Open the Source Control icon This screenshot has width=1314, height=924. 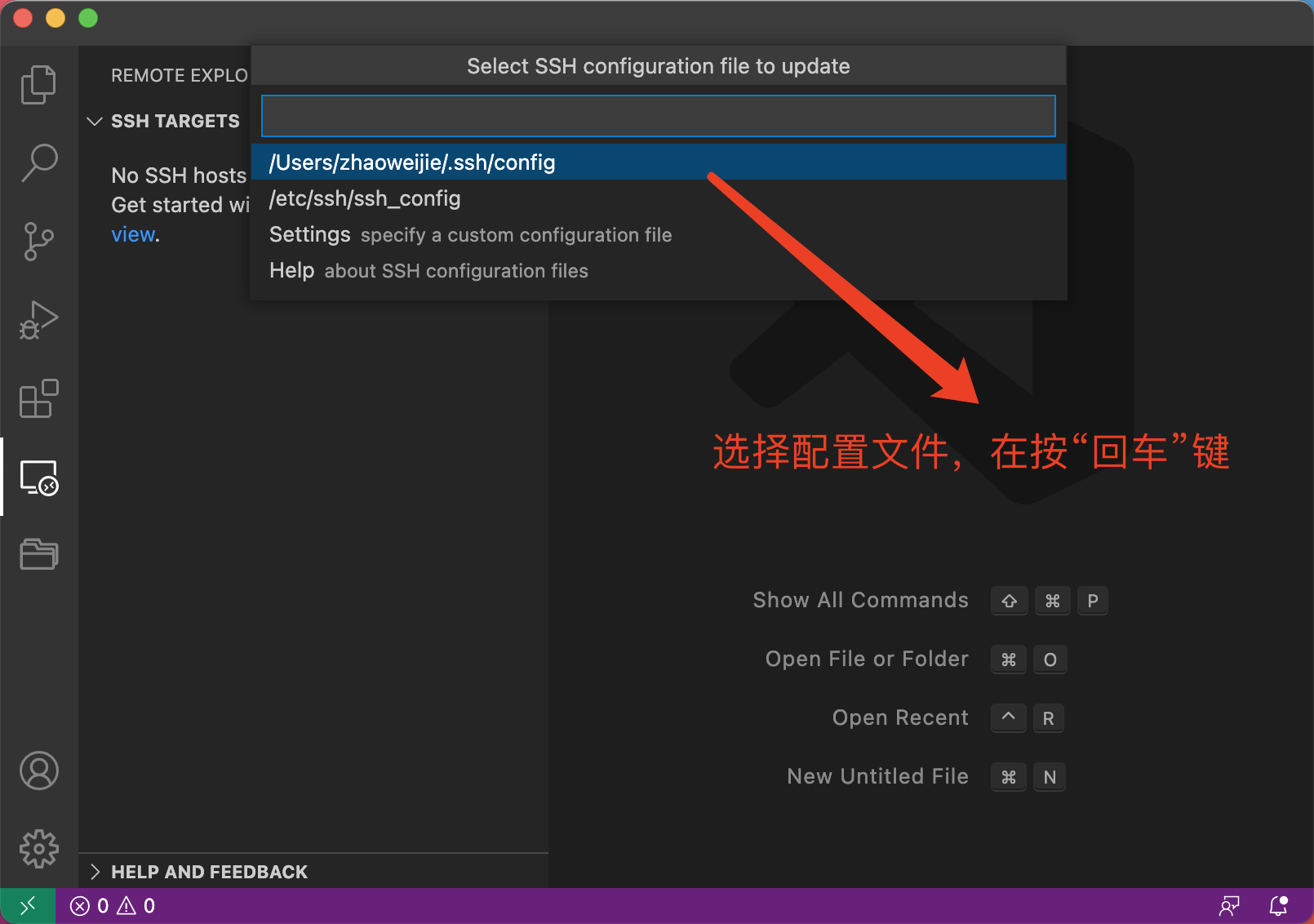38,241
